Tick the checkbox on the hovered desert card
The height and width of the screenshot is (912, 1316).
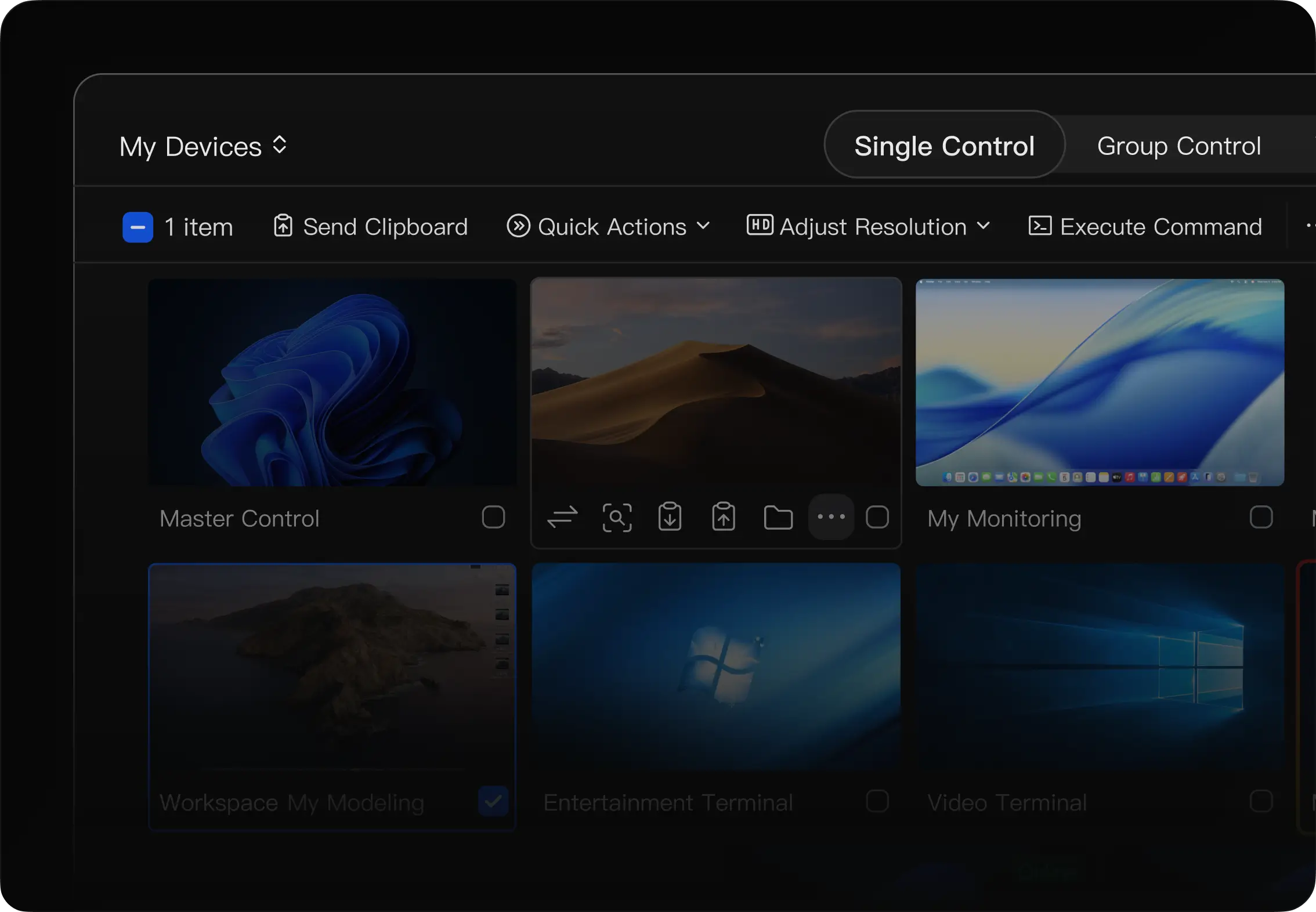coord(877,517)
